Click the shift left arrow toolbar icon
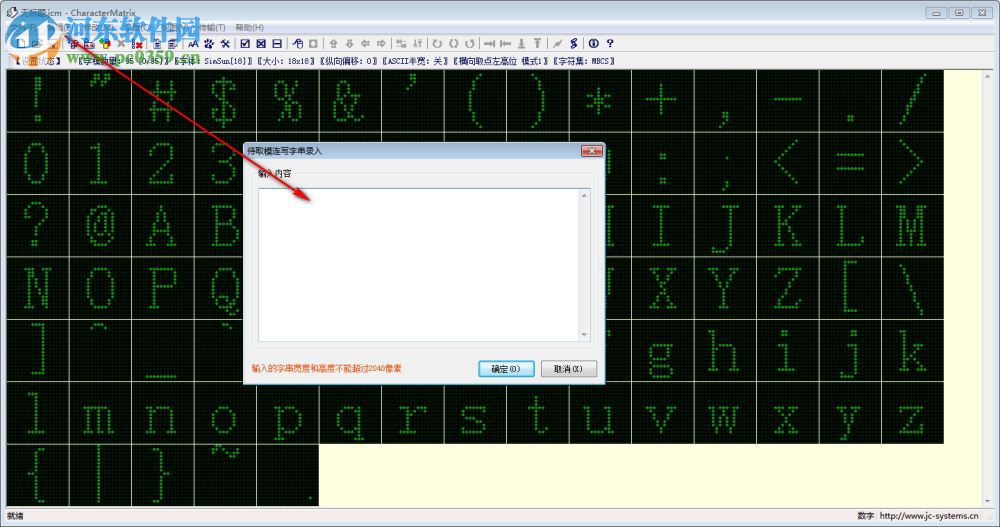Image resolution: width=1000 pixels, height=527 pixels. 365,43
